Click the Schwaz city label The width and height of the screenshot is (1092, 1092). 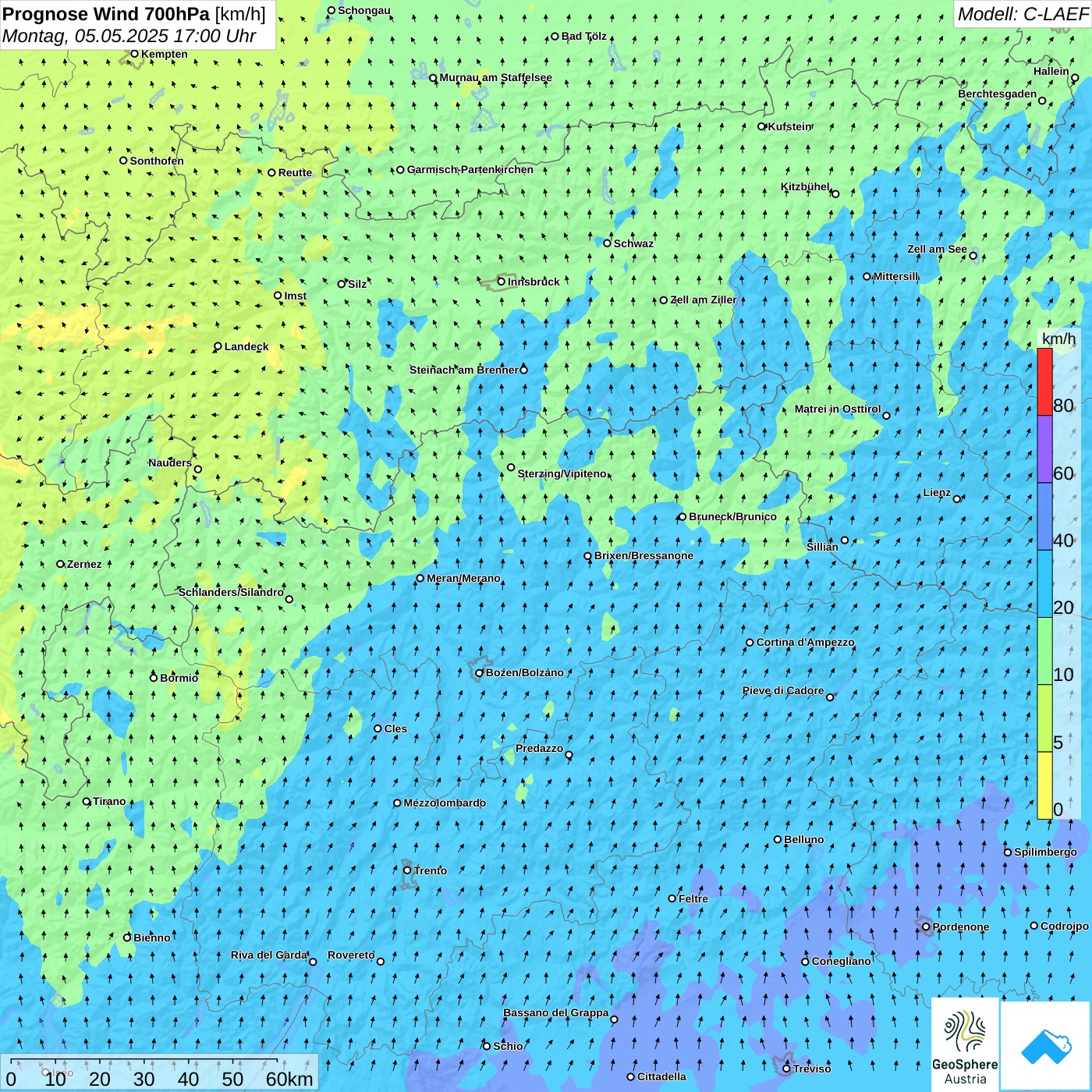tap(633, 243)
